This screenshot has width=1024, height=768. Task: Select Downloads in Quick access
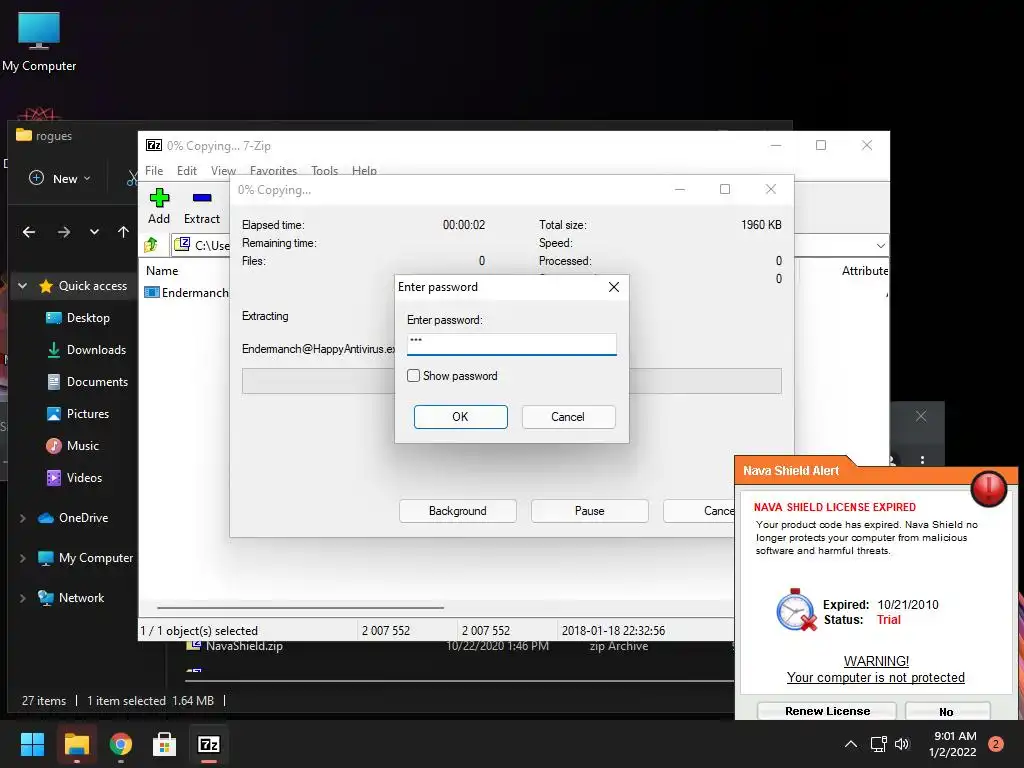96,349
